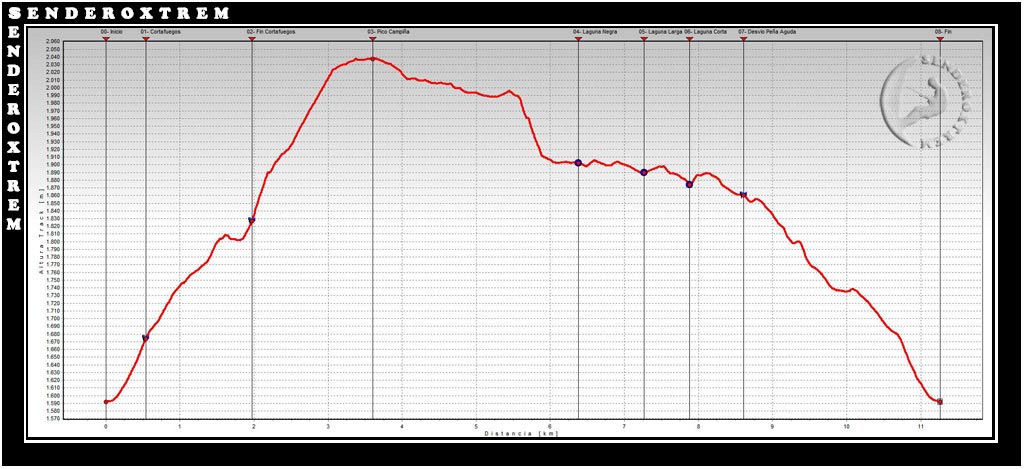Select the Fin Cortafuegos waypoint icon on the curve
The height and width of the screenshot is (469, 1024).
[x=252, y=221]
